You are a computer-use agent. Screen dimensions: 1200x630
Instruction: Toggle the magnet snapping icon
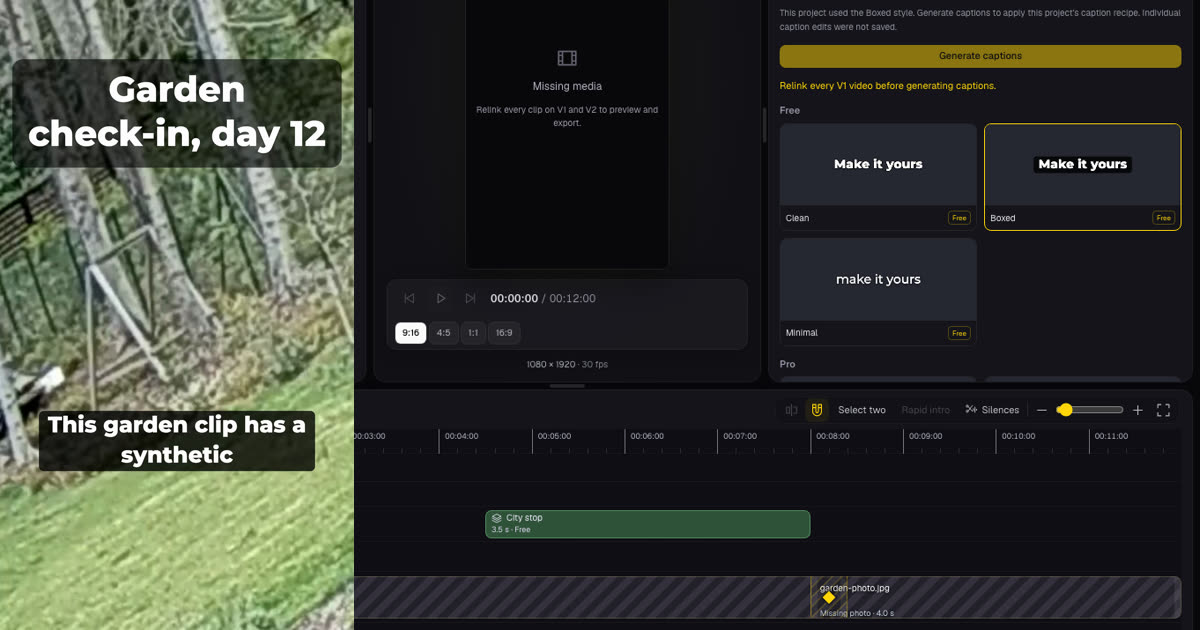[x=817, y=410]
